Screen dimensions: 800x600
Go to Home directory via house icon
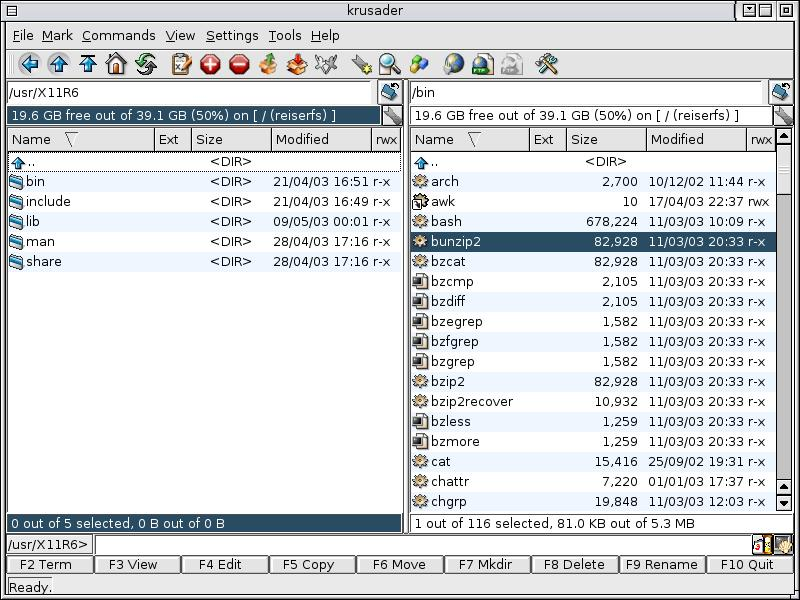point(116,65)
